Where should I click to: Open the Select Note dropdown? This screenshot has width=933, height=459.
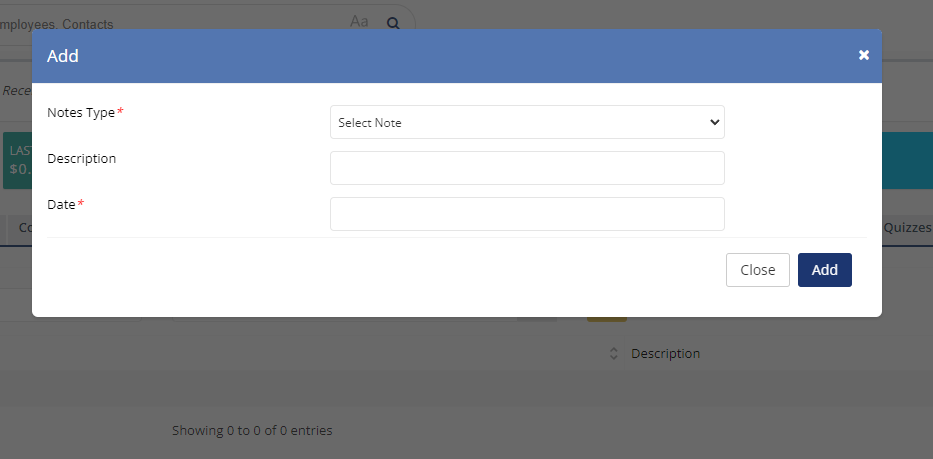(527, 122)
